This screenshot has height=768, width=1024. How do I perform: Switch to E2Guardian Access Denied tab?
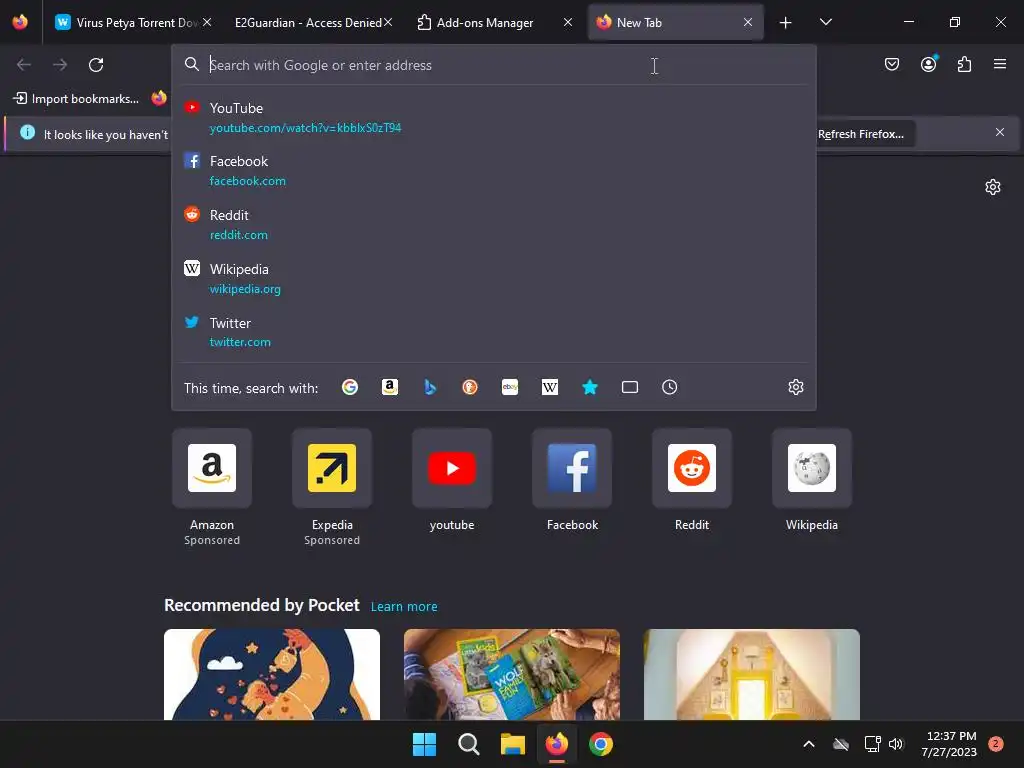pyautogui.click(x=308, y=23)
